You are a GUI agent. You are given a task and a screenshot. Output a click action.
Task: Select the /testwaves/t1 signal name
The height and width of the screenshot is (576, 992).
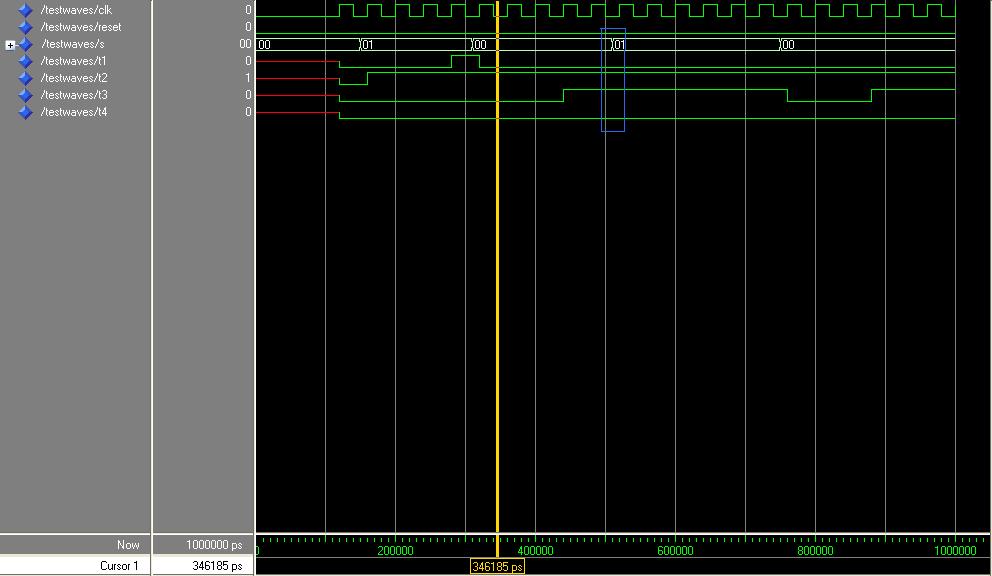pos(73,61)
